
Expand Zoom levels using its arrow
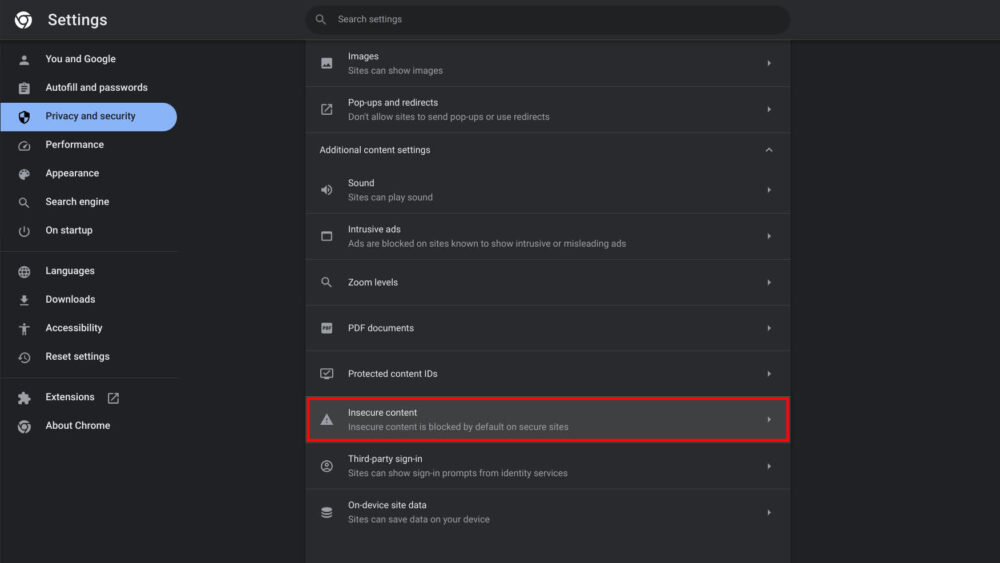coord(768,282)
